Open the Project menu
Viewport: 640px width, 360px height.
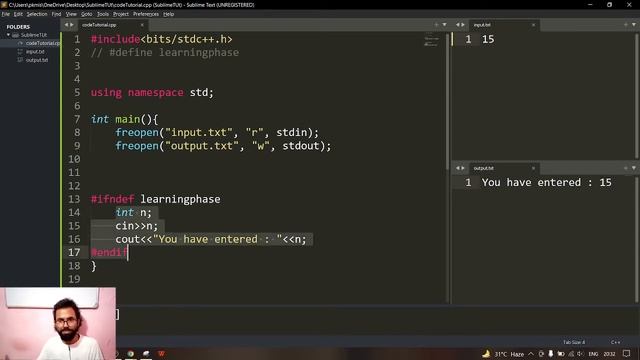(x=121, y=14)
